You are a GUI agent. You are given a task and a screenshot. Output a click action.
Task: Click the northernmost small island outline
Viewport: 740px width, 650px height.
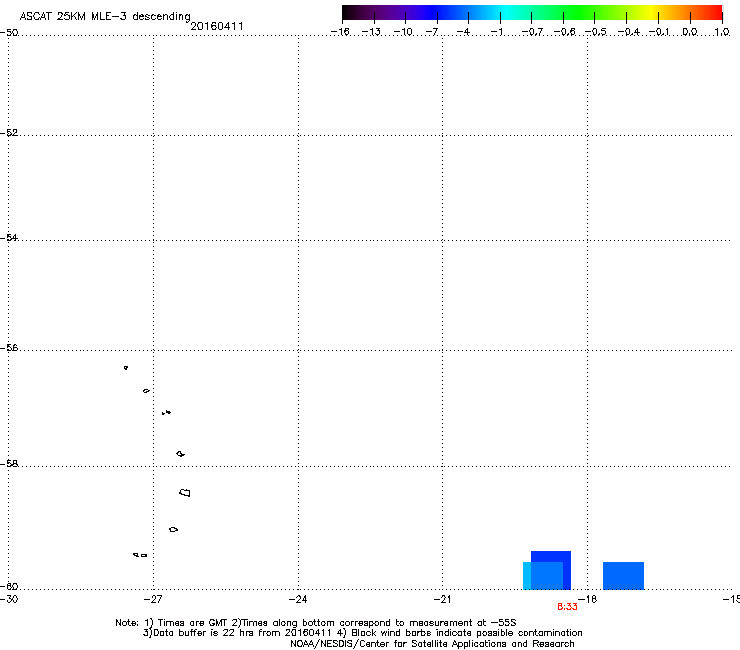tap(126, 368)
